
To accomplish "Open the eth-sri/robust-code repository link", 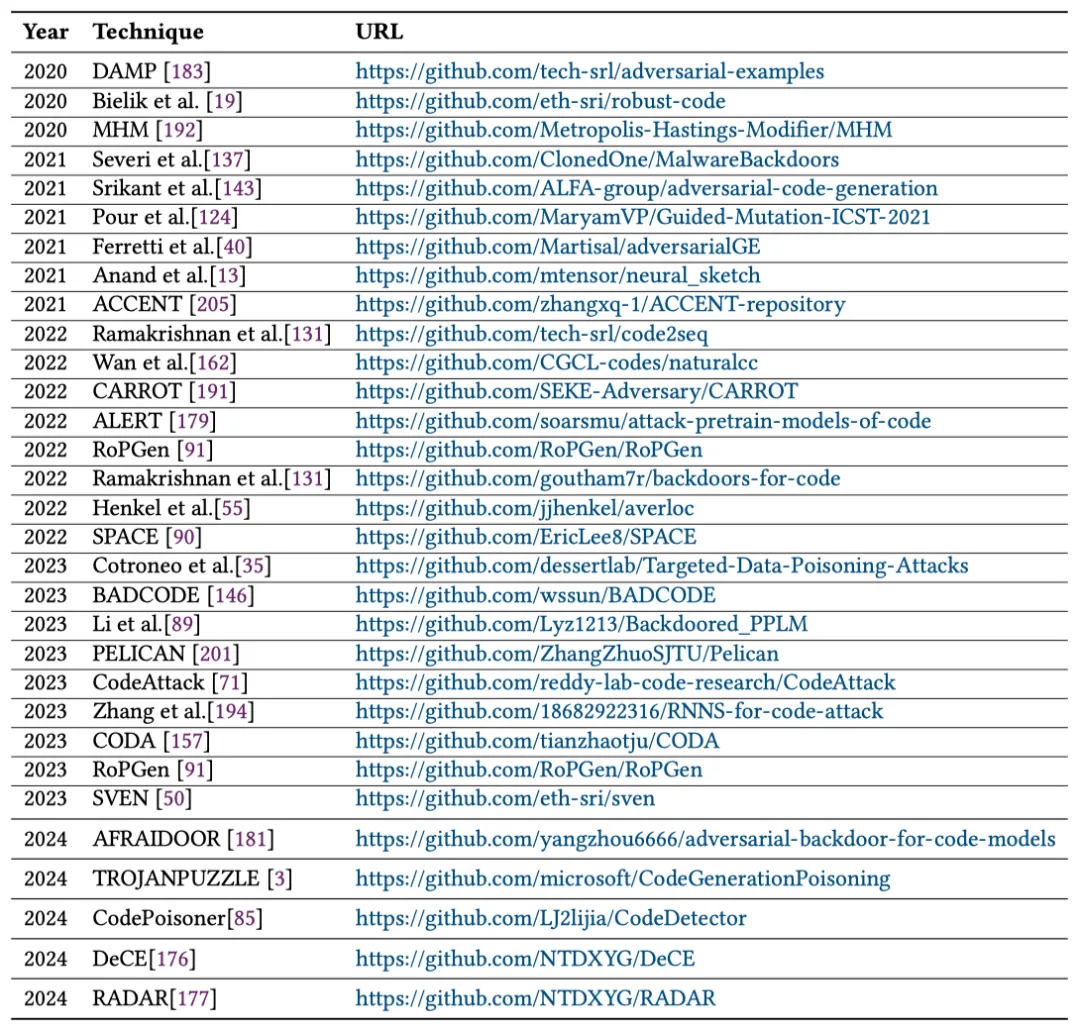I will coord(540,101).
